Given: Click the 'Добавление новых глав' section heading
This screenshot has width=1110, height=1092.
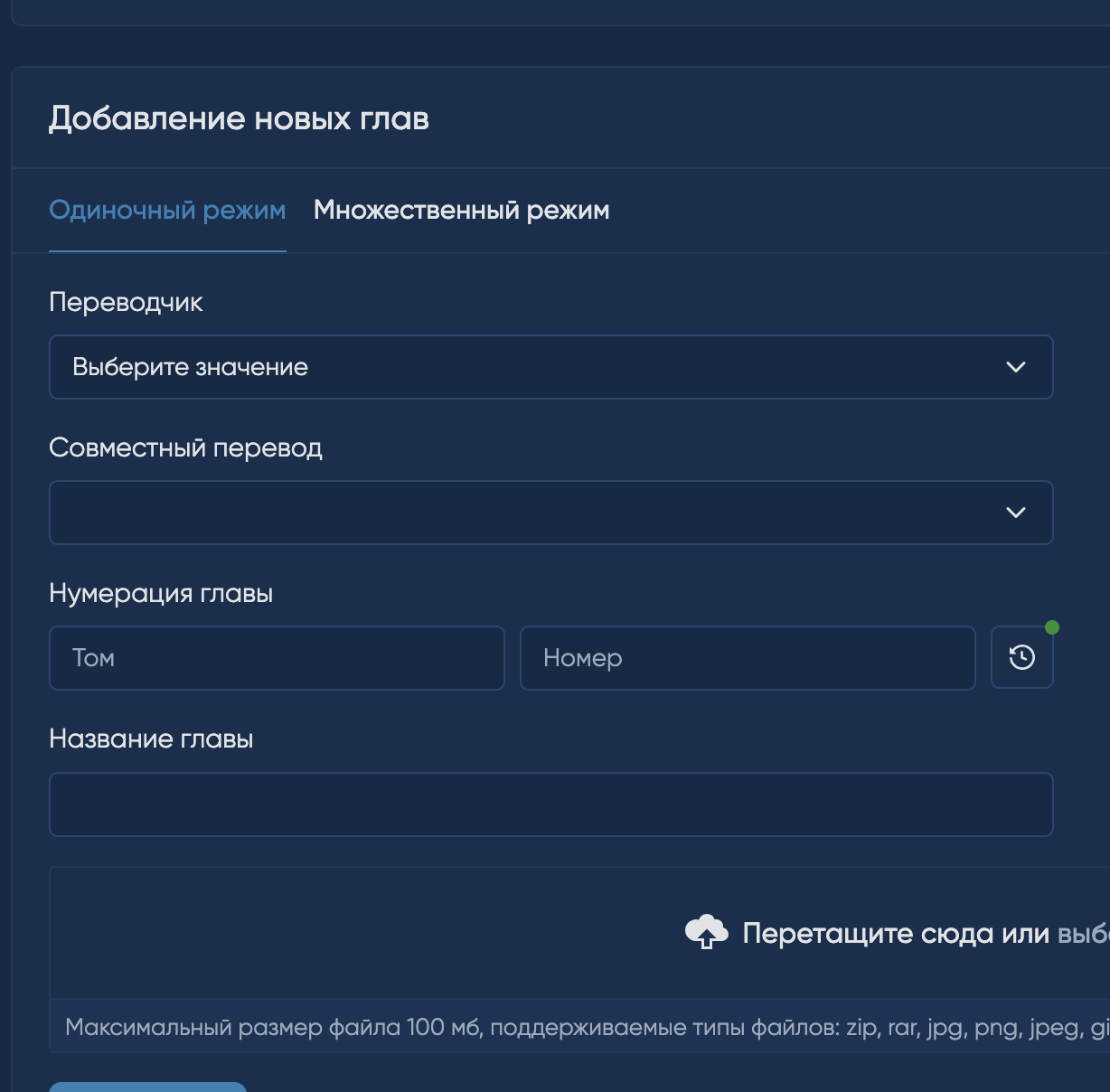Looking at the screenshot, I should click(239, 118).
